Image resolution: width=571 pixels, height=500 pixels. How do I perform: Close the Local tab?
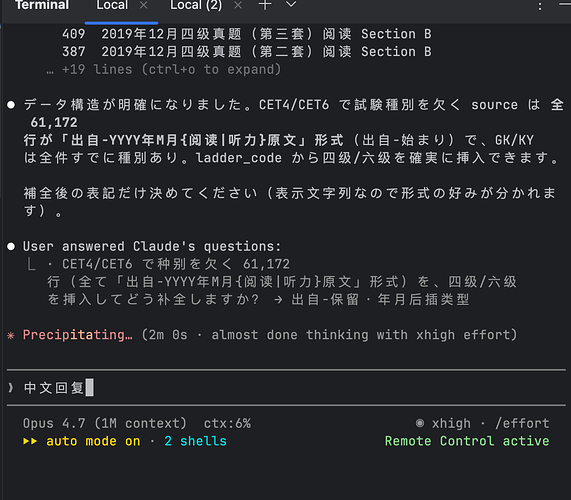click(x=144, y=5)
